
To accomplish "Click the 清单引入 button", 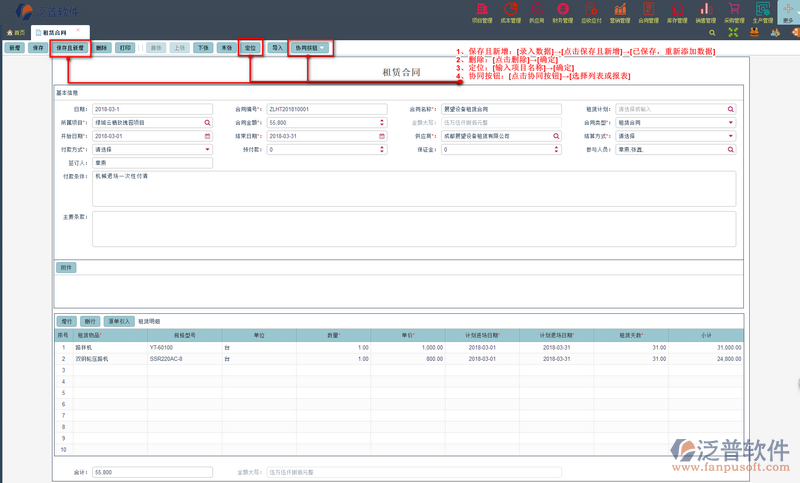I will click(x=121, y=322).
